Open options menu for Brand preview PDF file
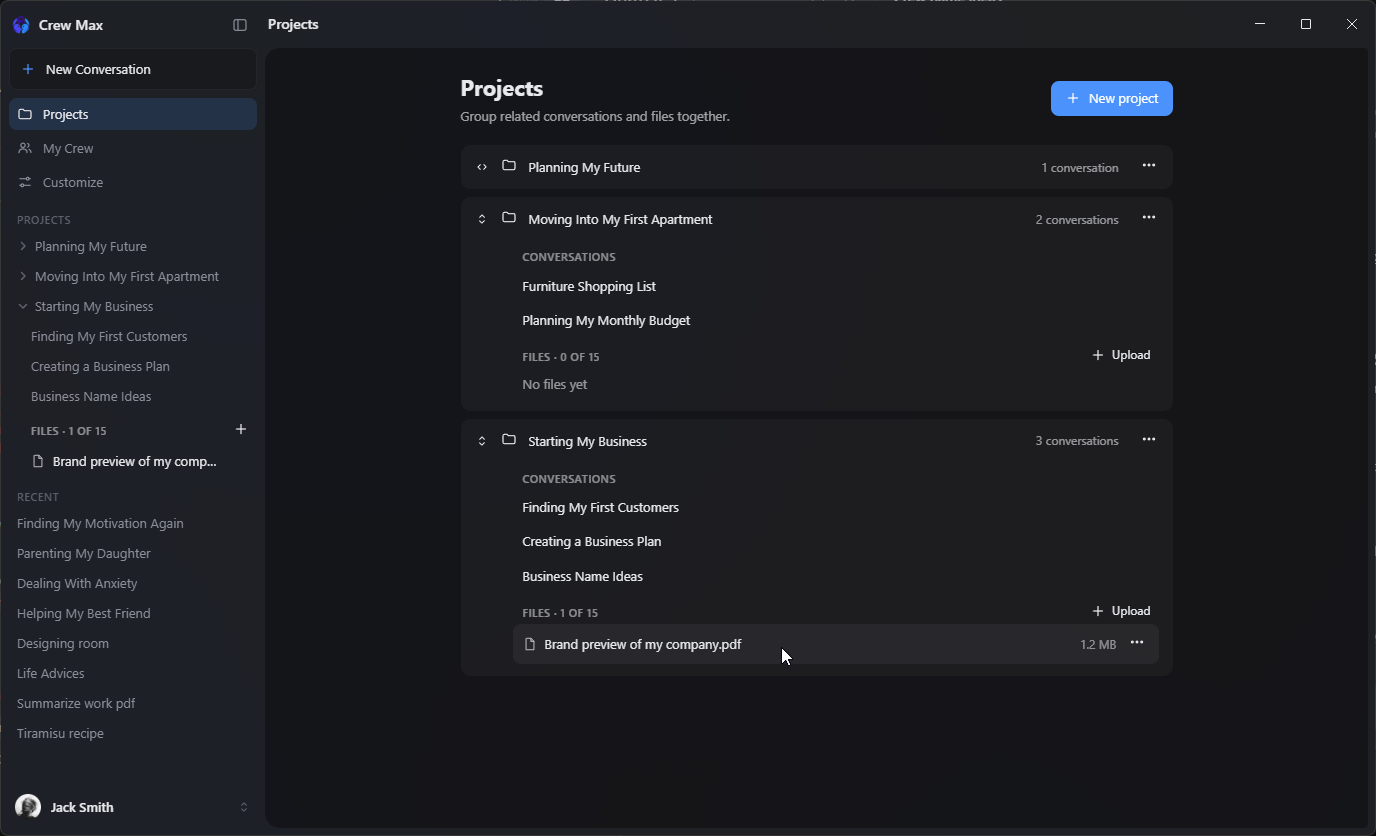Screen dimensions: 1376x836 [x=1137, y=643]
